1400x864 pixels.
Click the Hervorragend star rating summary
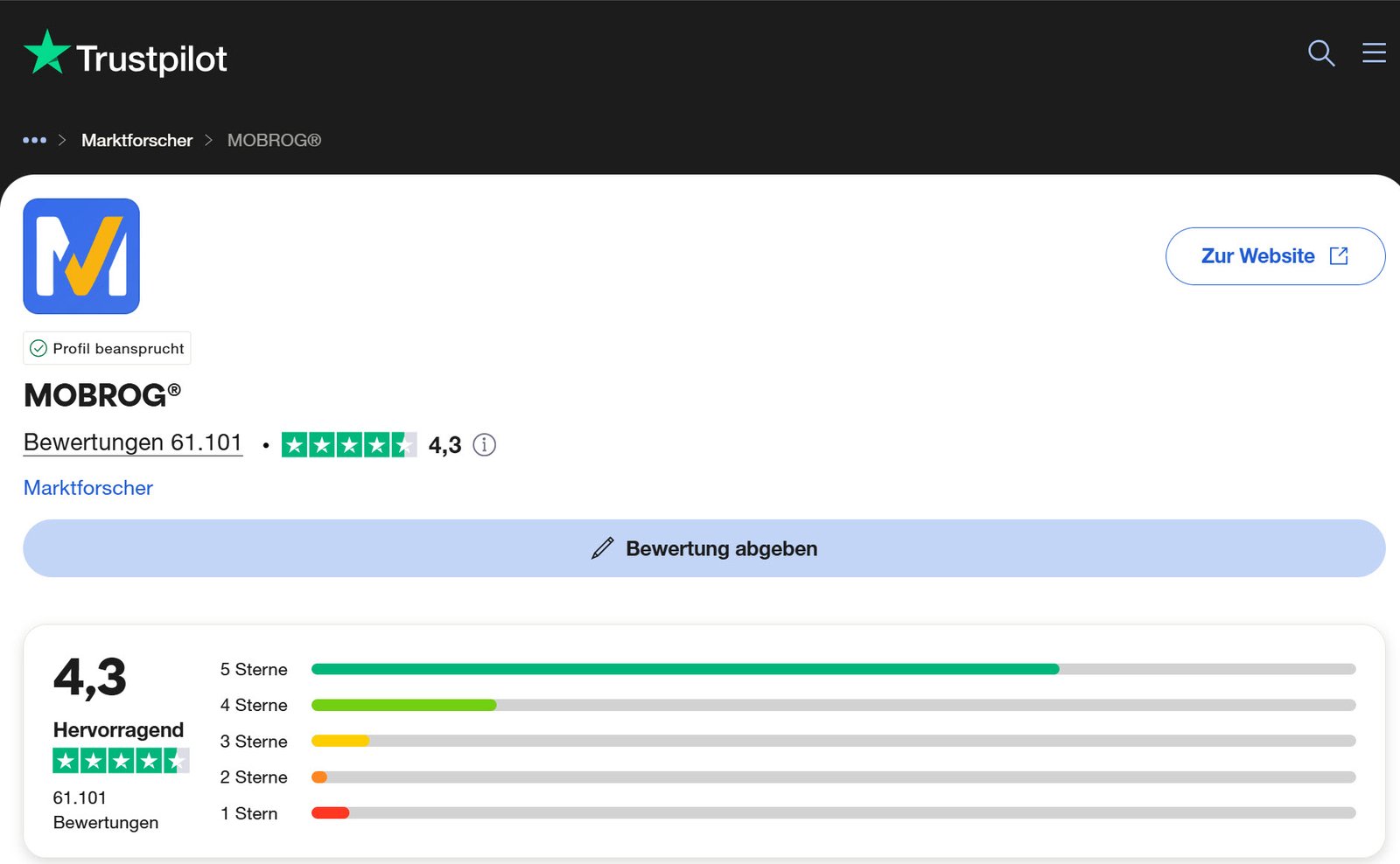click(121, 761)
